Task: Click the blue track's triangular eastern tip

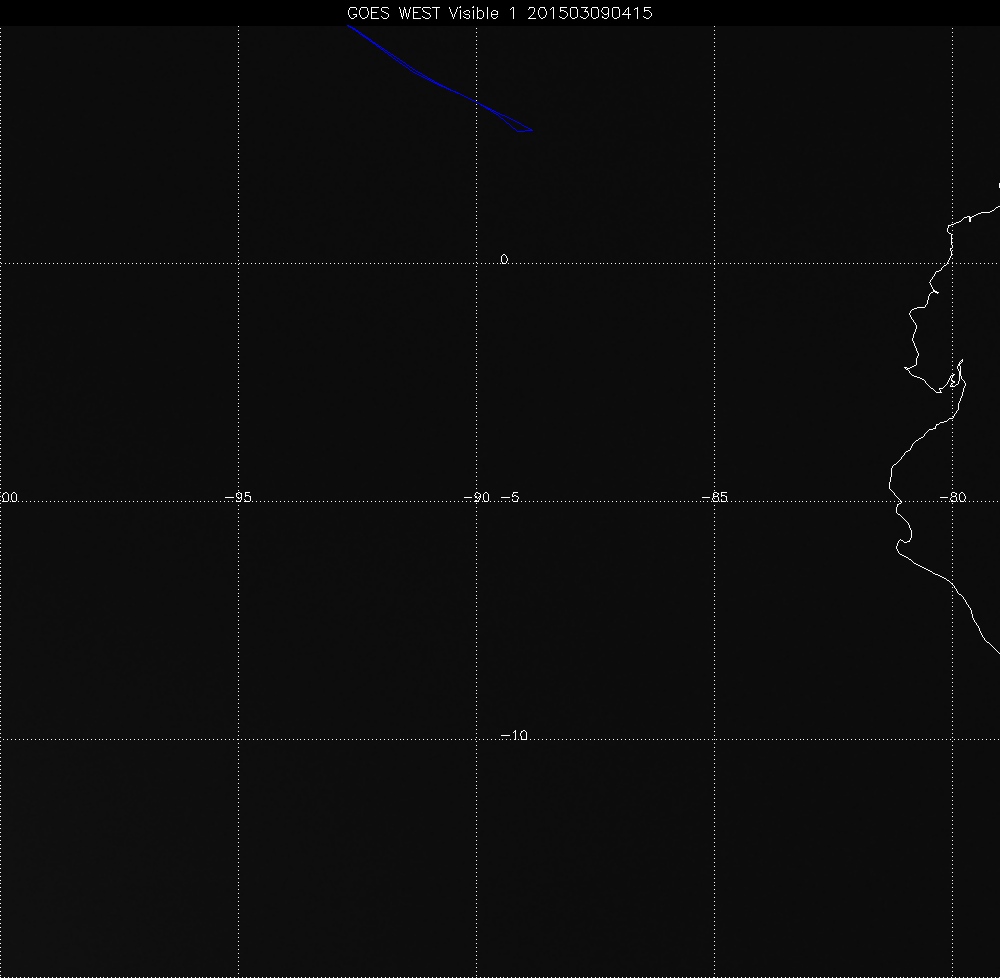Action: pyautogui.click(x=530, y=130)
